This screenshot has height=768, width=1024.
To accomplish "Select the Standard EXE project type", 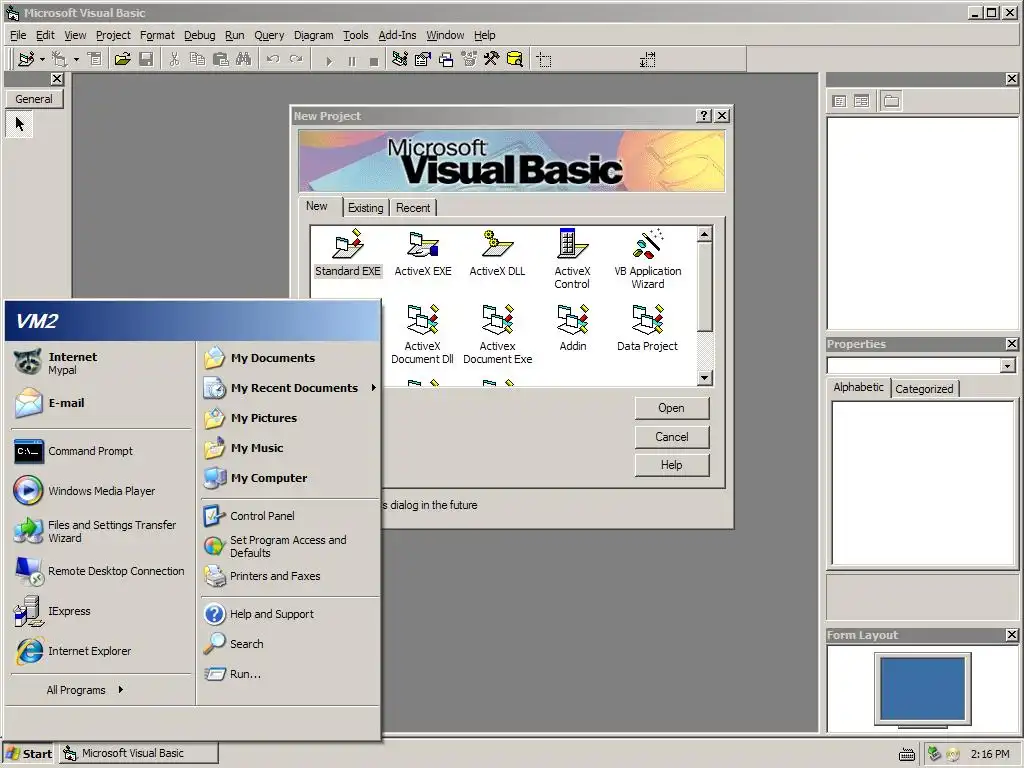I will click(347, 253).
